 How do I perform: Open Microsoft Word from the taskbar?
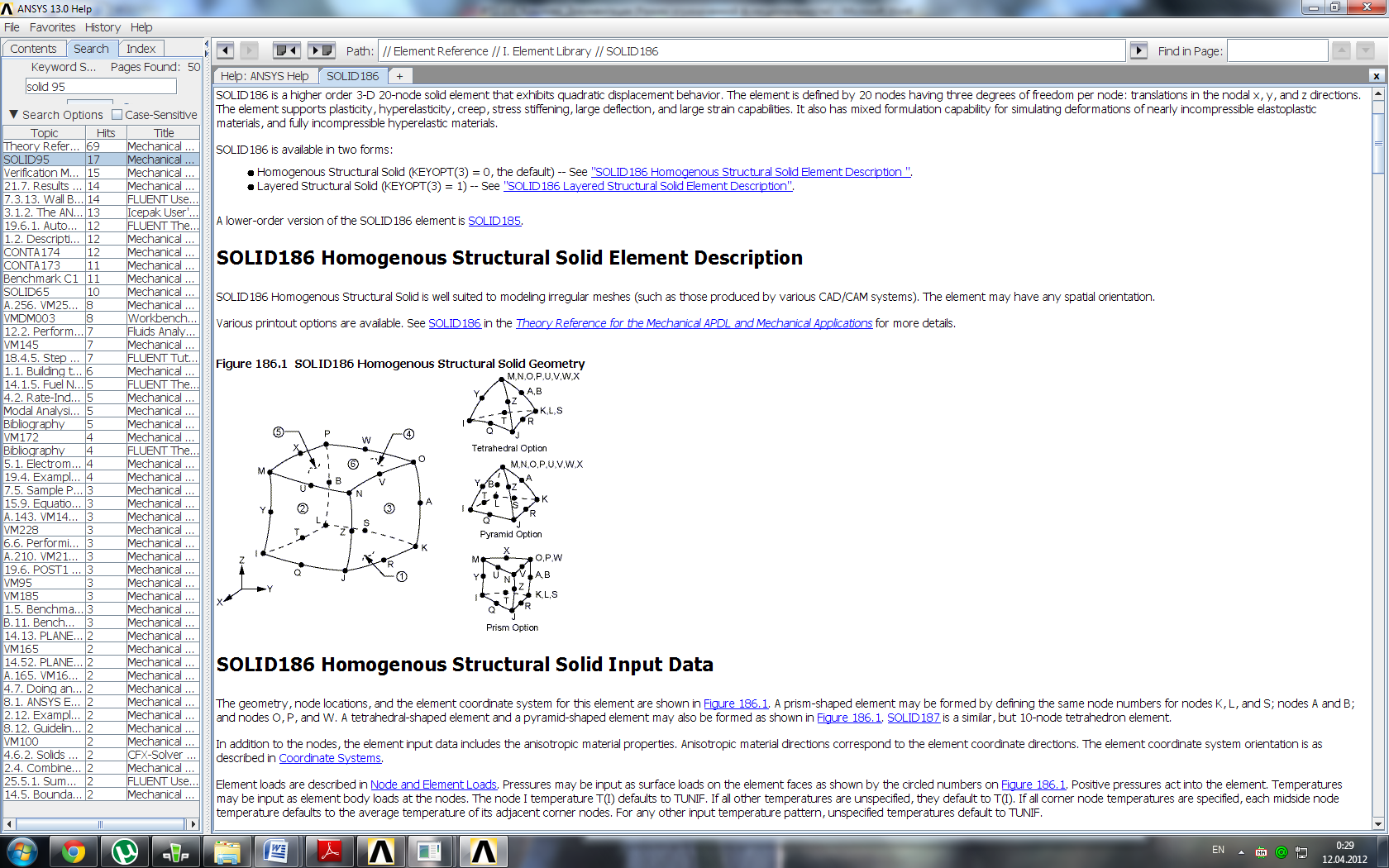coord(277,851)
